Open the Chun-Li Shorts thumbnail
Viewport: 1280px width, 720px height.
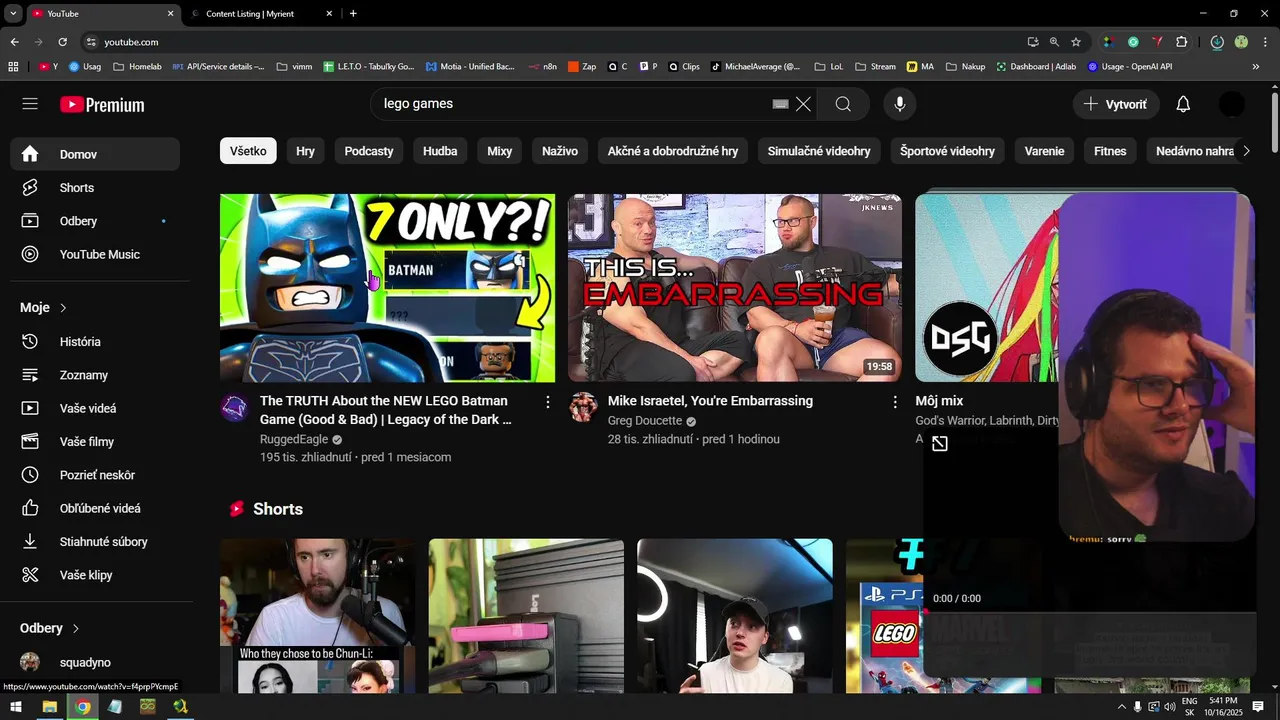click(317, 616)
